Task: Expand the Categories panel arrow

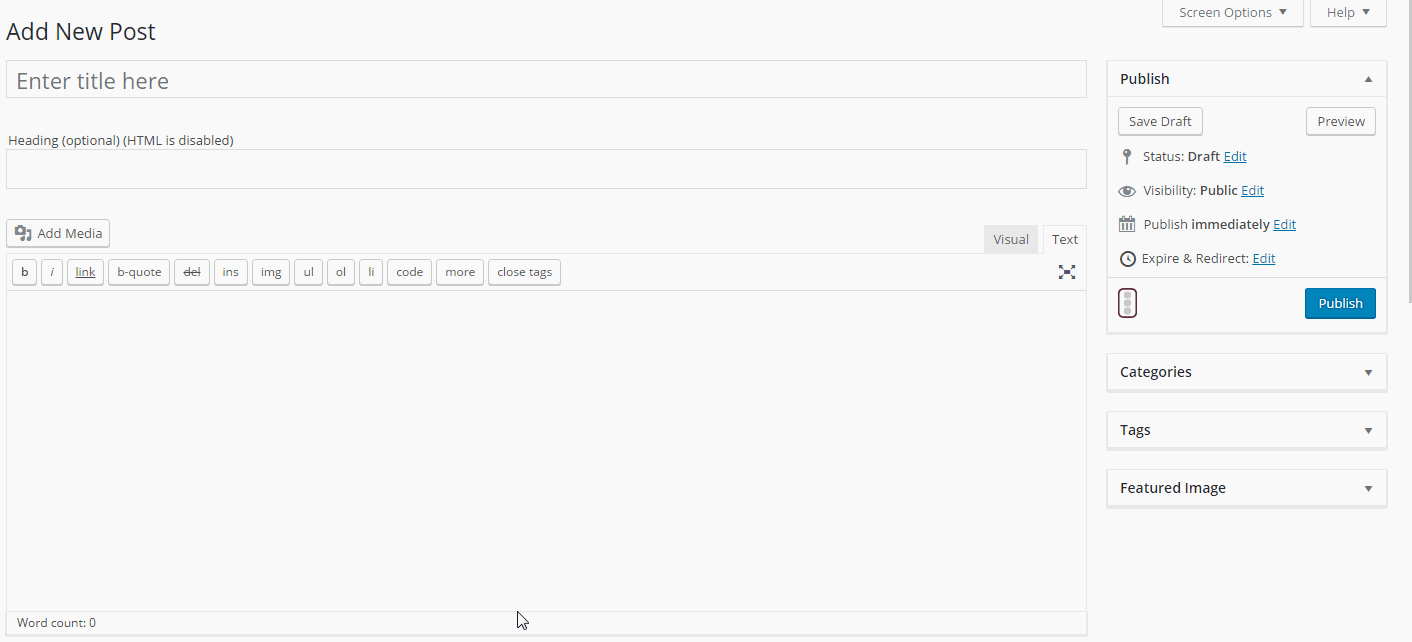Action: pyautogui.click(x=1368, y=372)
